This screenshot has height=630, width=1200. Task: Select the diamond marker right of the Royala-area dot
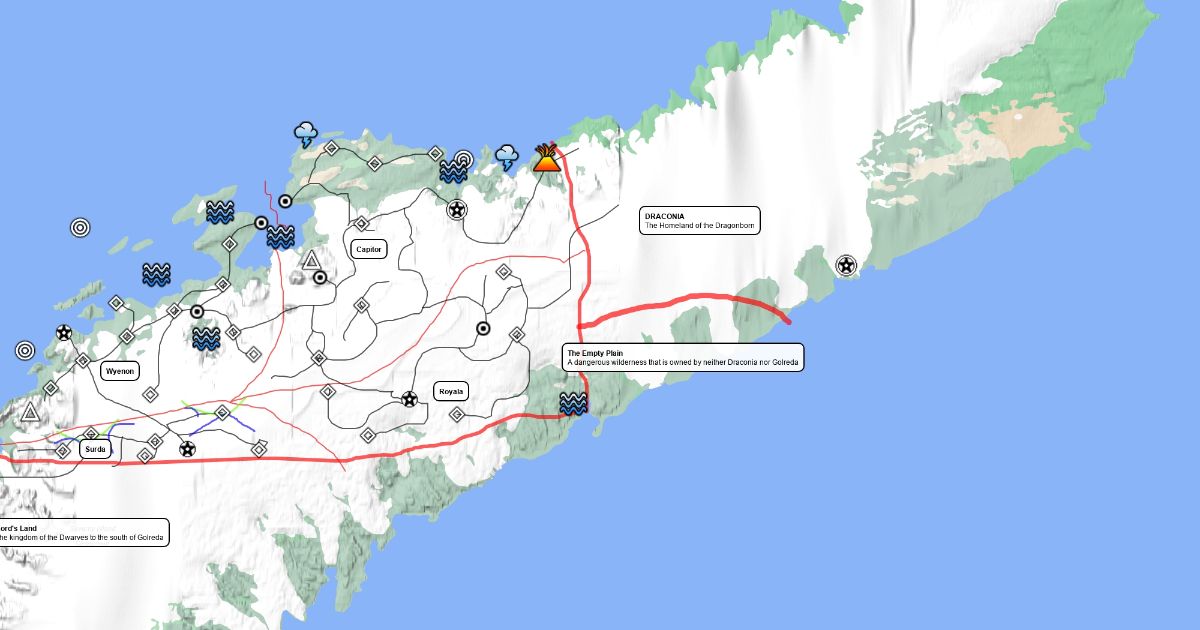tap(516, 335)
